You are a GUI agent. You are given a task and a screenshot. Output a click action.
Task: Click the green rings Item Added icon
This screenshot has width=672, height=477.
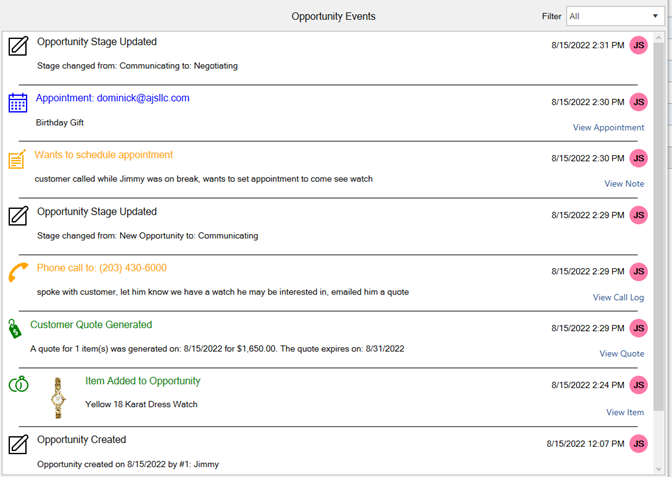(x=18, y=385)
